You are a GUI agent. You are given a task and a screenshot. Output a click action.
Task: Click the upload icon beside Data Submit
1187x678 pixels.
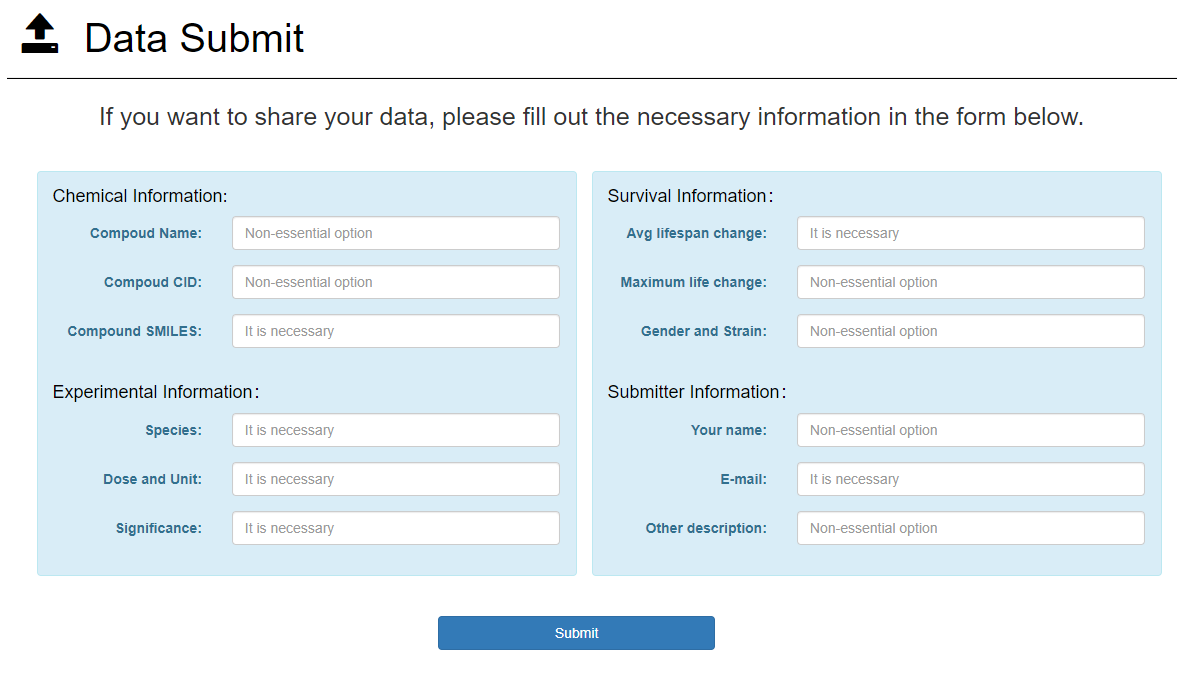40,34
